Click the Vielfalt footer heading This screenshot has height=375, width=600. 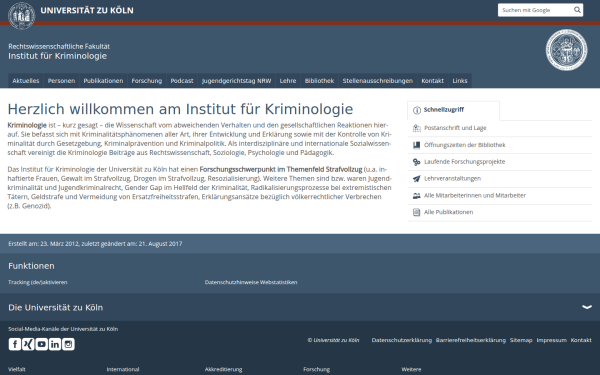pos(17,370)
